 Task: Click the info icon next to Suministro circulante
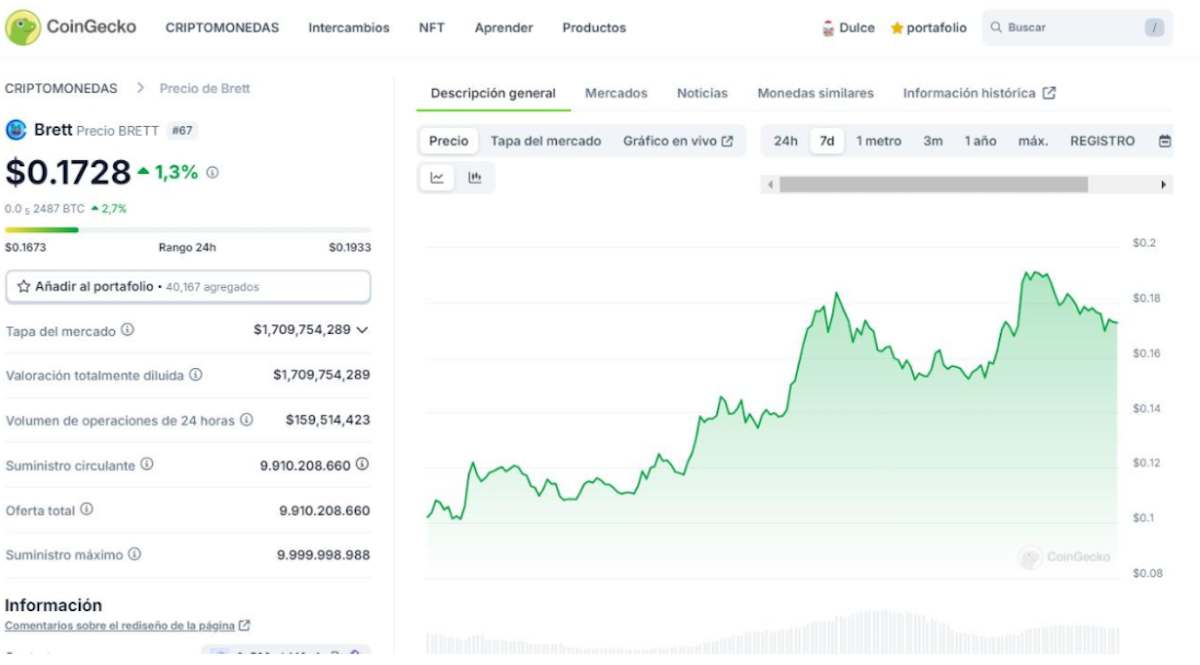[x=149, y=465]
